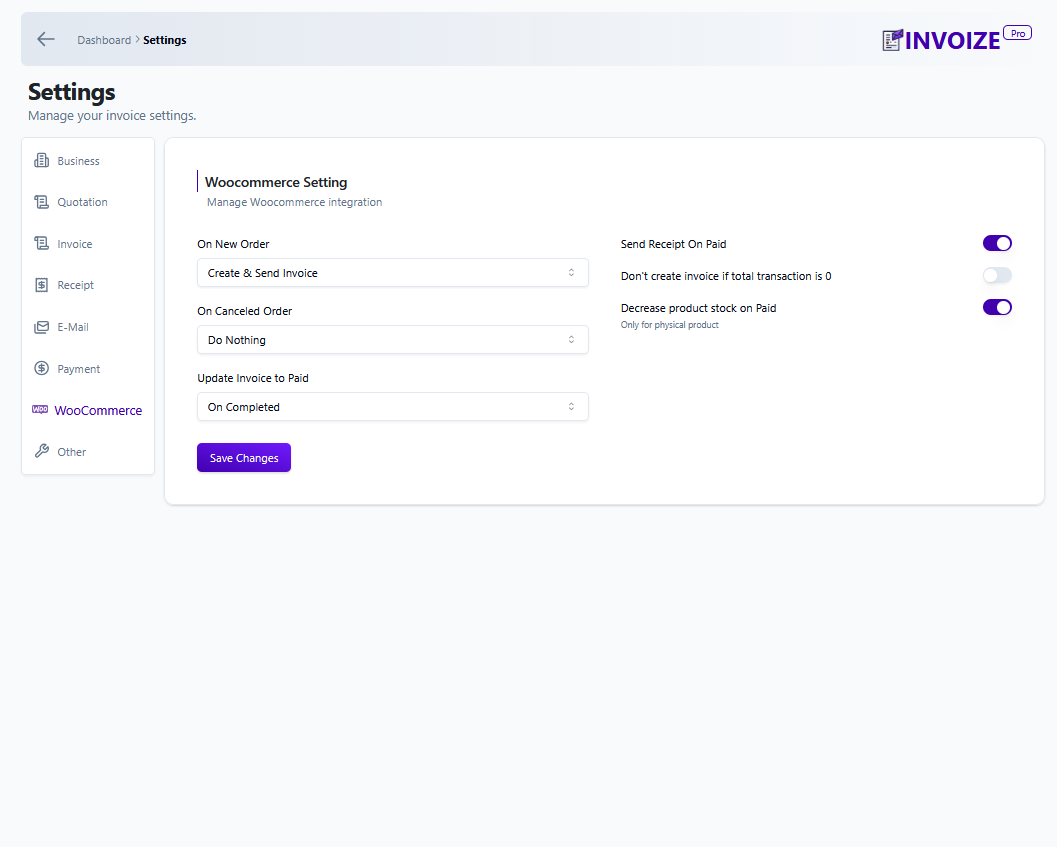Click the purple slider knob on Send Receipt toggle
Screen dimensions: 1057x847
[x=1002, y=243]
